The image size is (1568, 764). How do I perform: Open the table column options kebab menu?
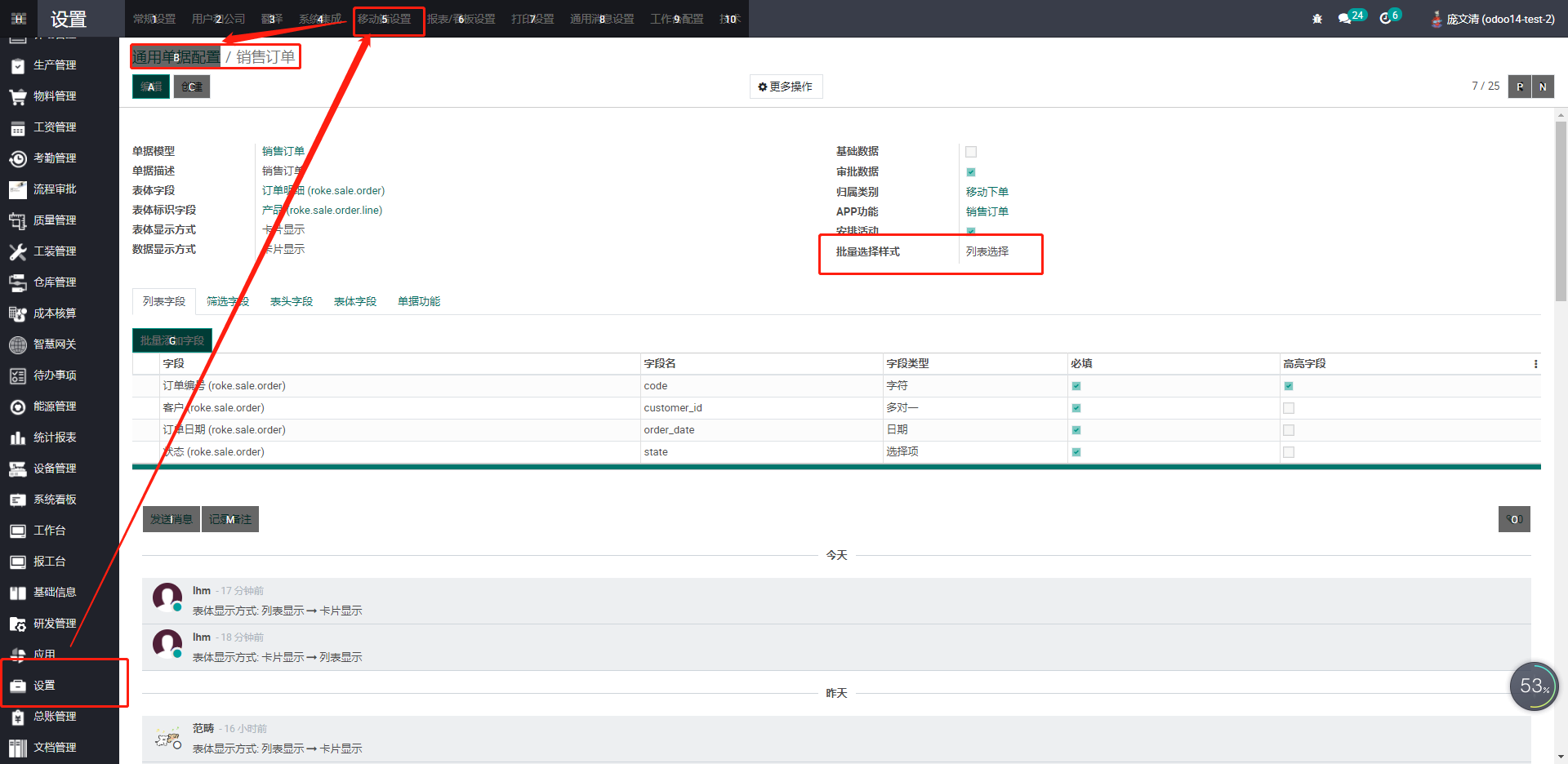(1535, 364)
